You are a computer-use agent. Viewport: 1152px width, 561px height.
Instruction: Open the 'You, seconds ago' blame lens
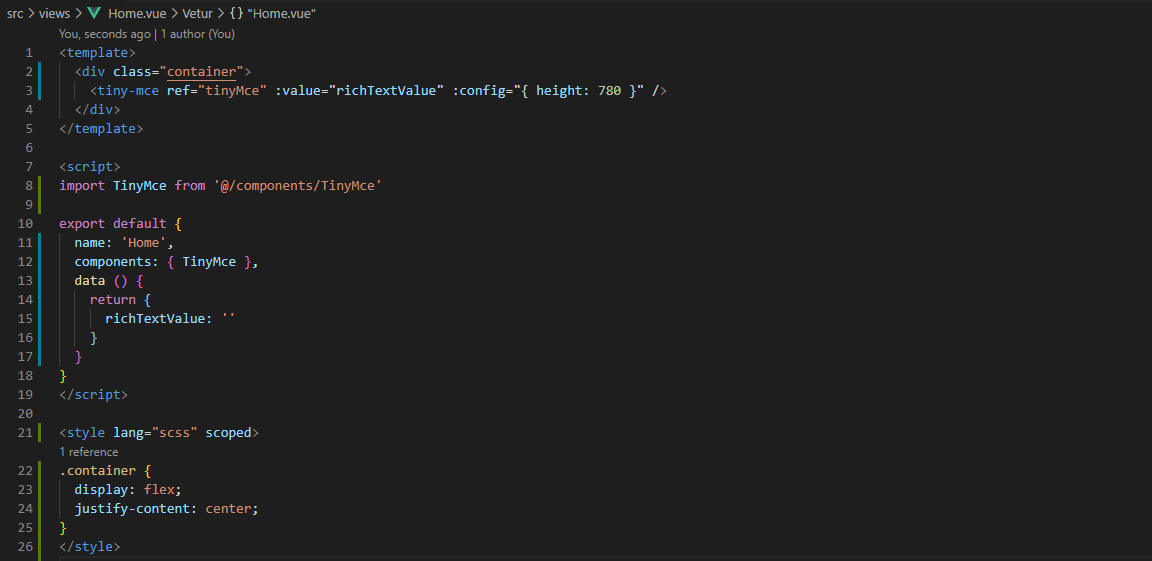(x=105, y=34)
